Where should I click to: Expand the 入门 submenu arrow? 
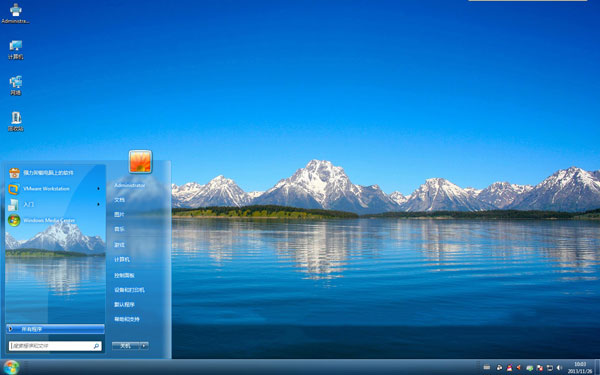[99, 204]
